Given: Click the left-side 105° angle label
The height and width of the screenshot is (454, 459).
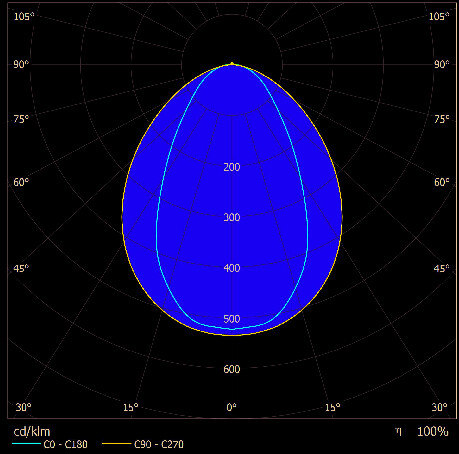Looking at the screenshot, I should 23,16.
